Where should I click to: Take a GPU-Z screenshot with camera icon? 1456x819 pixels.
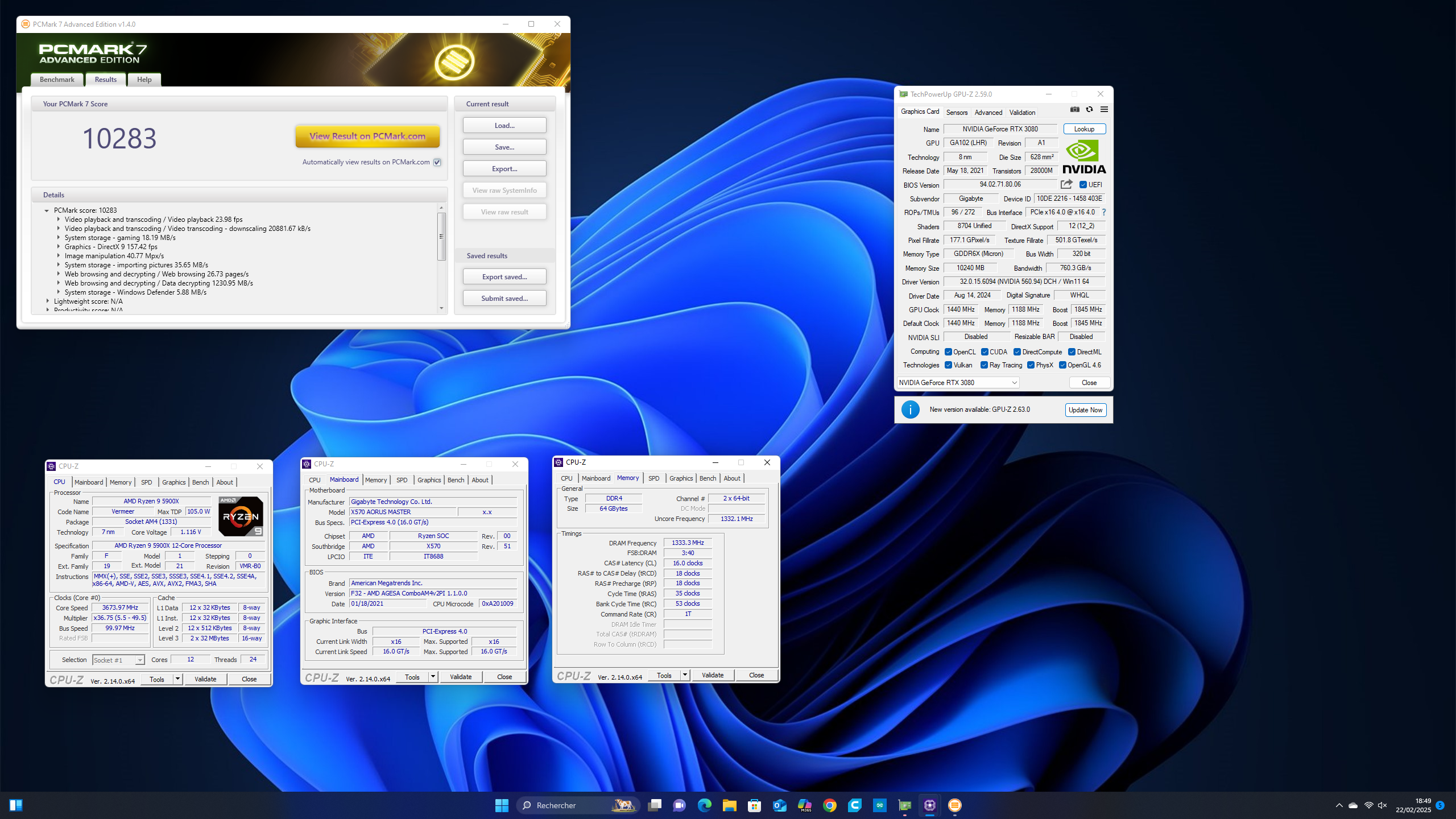coord(1074,110)
